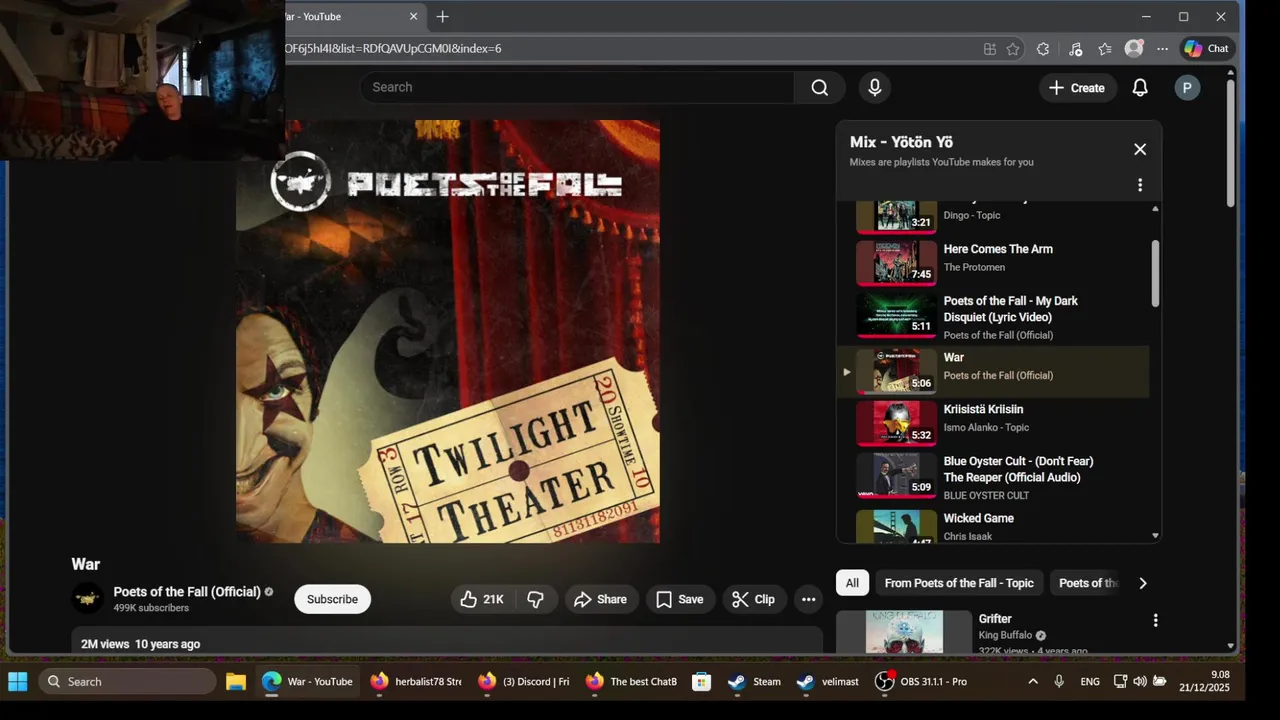The width and height of the screenshot is (1280, 720).
Task: Open more actions for the War video
Action: [808, 599]
